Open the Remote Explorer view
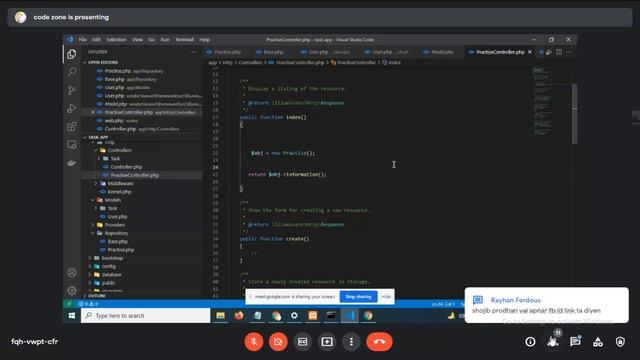Viewport: 640px width, 360px height. pyautogui.click(x=72, y=144)
